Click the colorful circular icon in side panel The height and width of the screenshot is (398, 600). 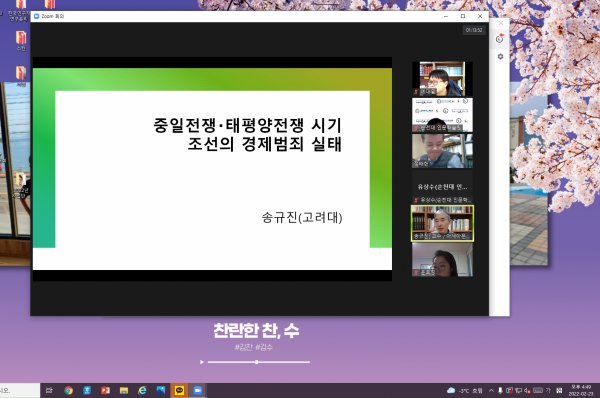(x=500, y=38)
